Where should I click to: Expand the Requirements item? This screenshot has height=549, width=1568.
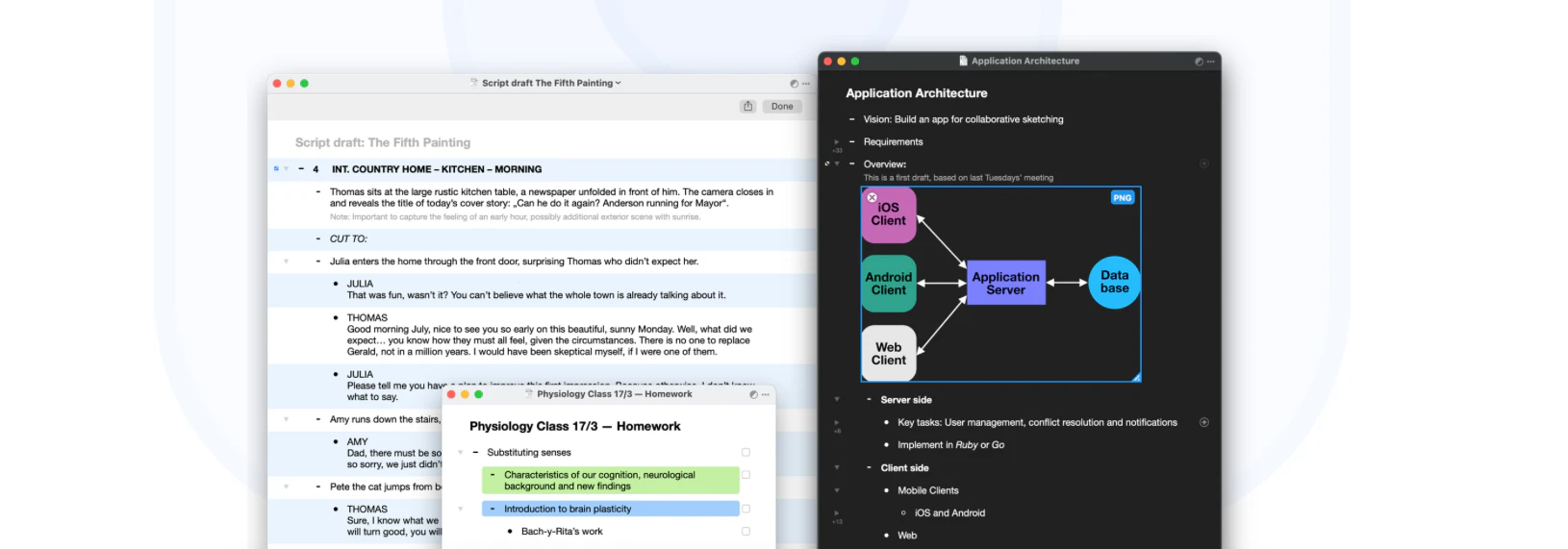point(836,142)
